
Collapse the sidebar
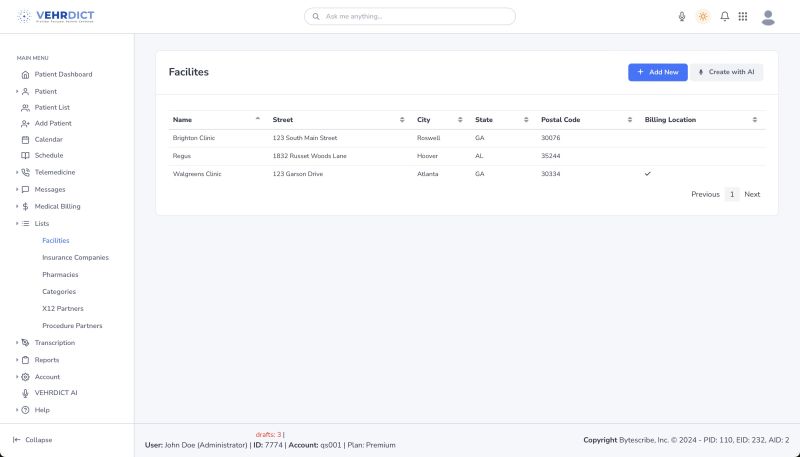tap(32, 439)
